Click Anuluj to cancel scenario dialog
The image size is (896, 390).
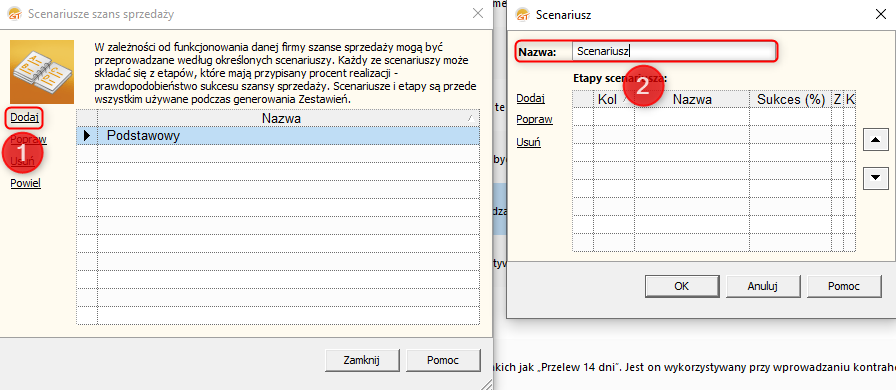(763, 286)
